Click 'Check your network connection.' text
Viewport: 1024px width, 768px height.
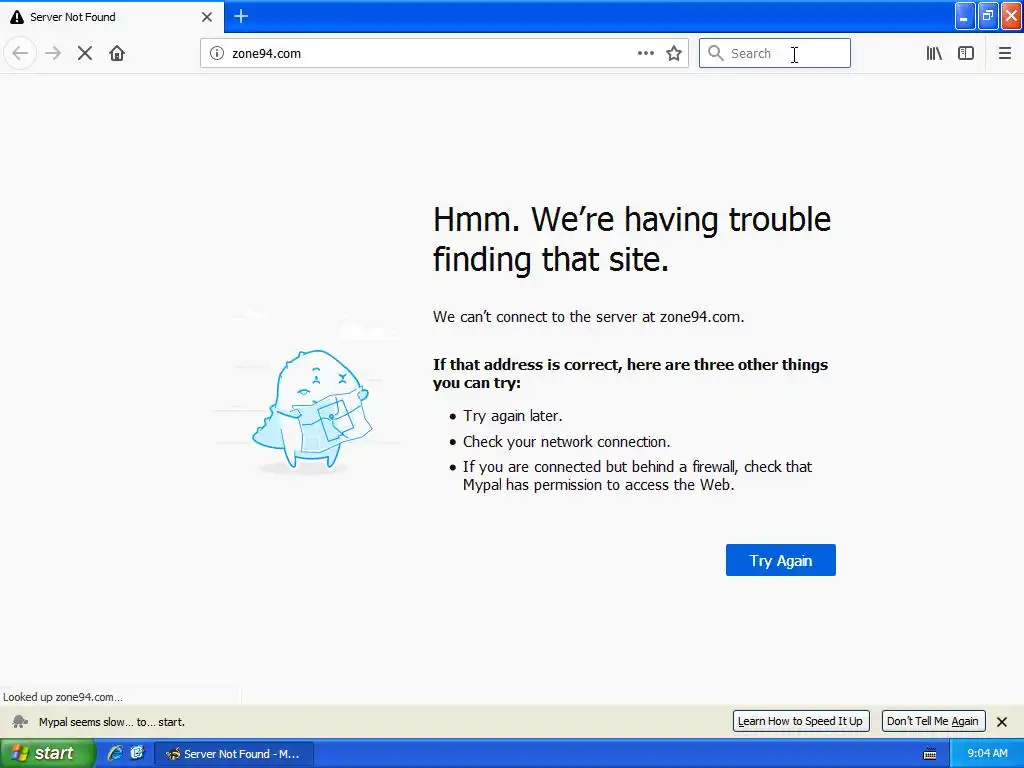(x=567, y=442)
